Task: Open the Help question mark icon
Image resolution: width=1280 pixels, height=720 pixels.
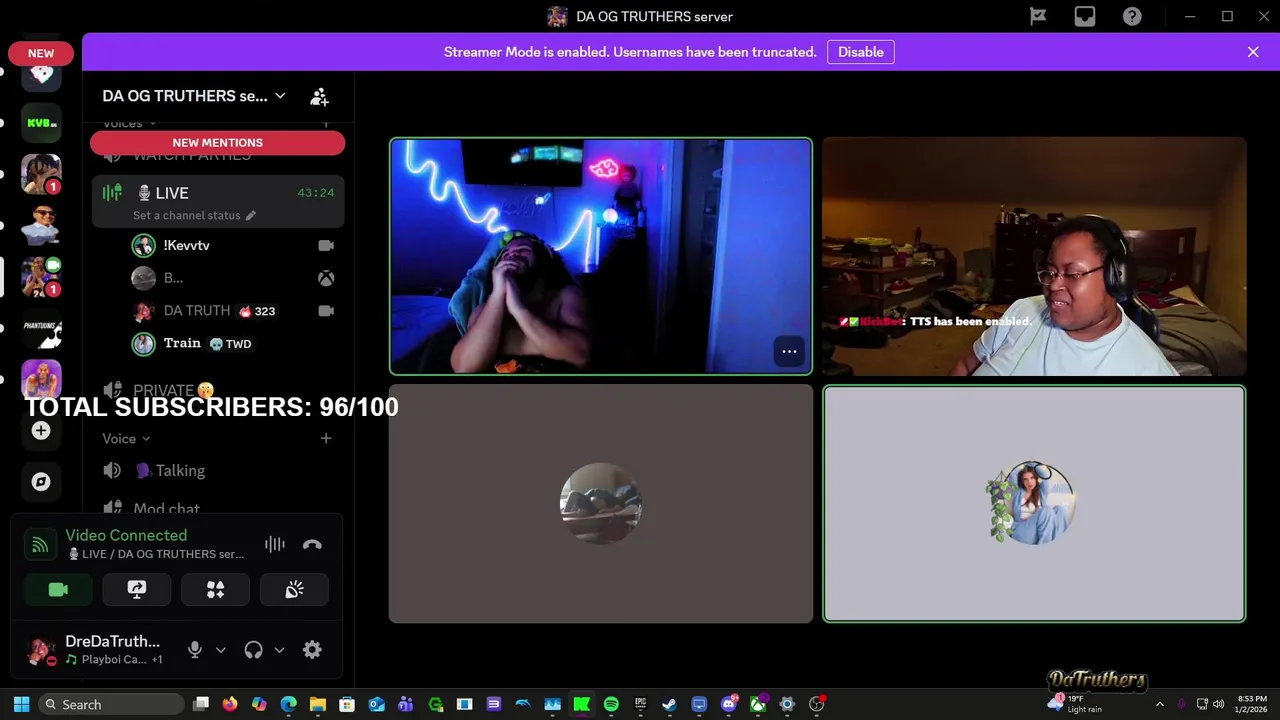Action: [1132, 16]
